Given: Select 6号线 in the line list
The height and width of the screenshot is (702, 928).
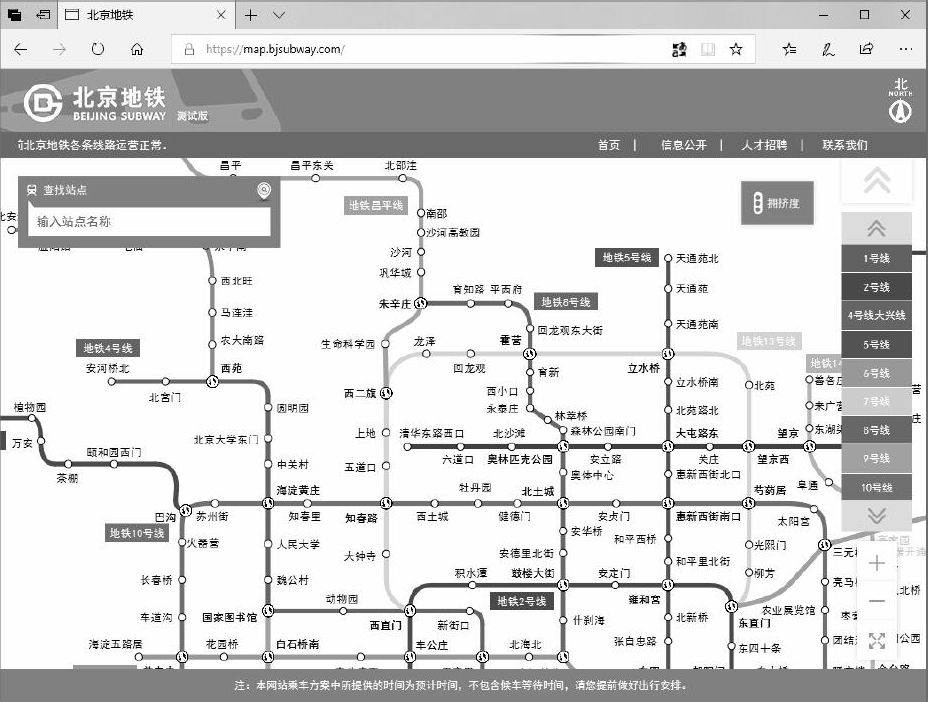Looking at the screenshot, I should [877, 373].
